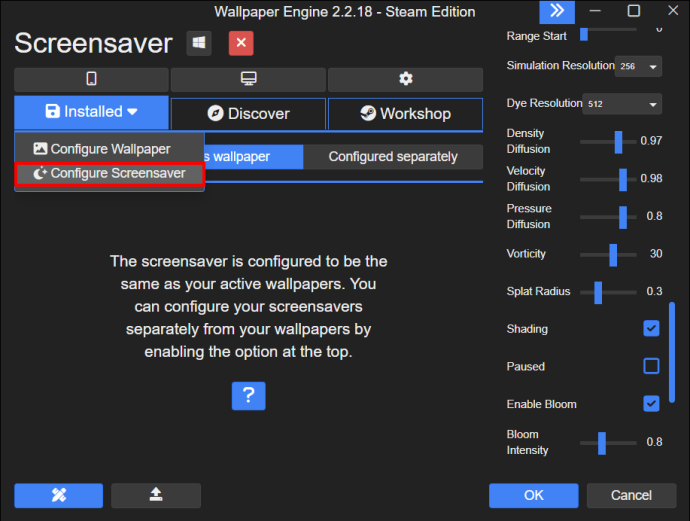Click the Cancel button
The width and height of the screenshot is (690, 521).
(631, 495)
